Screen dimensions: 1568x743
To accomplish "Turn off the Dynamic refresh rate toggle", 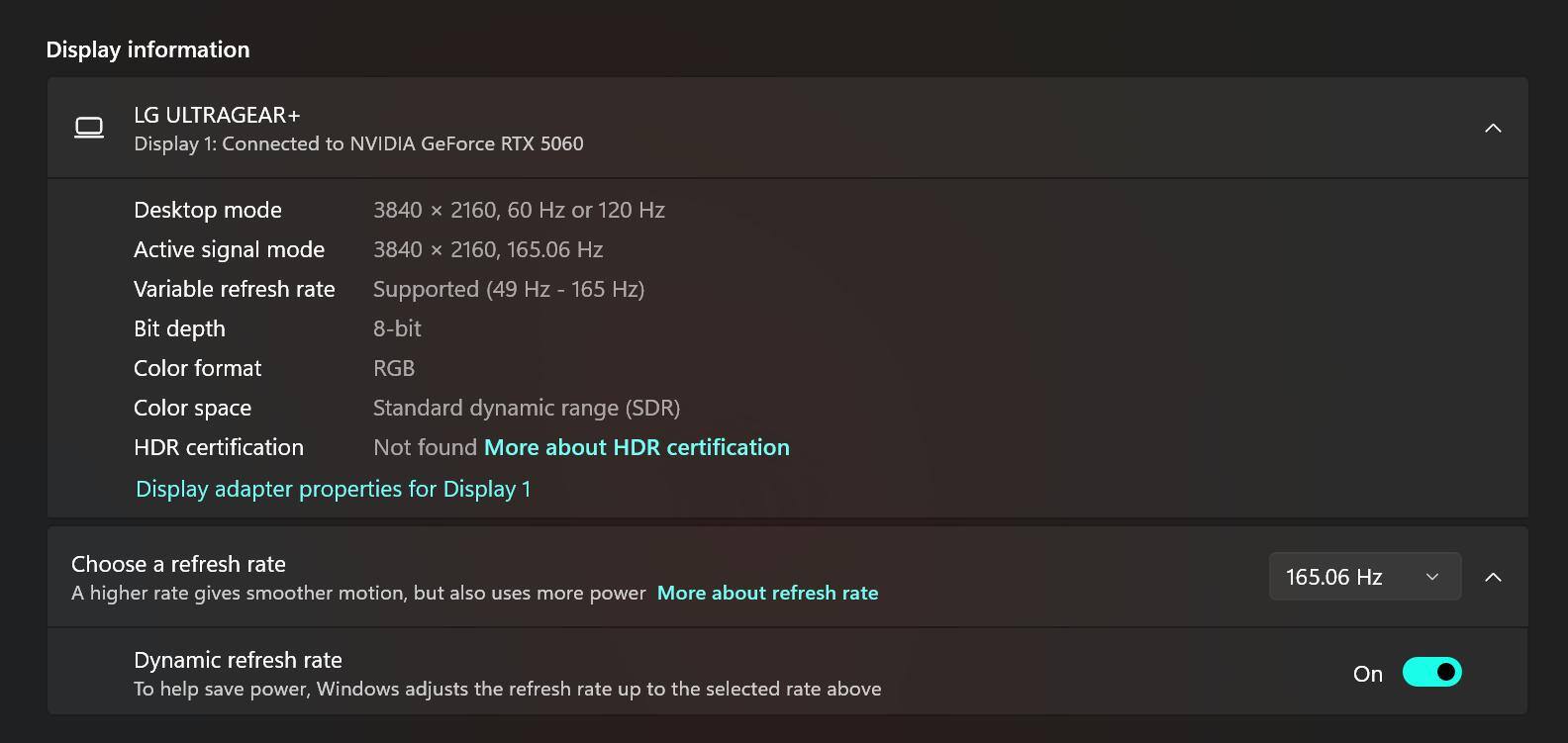I will pyautogui.click(x=1431, y=673).
